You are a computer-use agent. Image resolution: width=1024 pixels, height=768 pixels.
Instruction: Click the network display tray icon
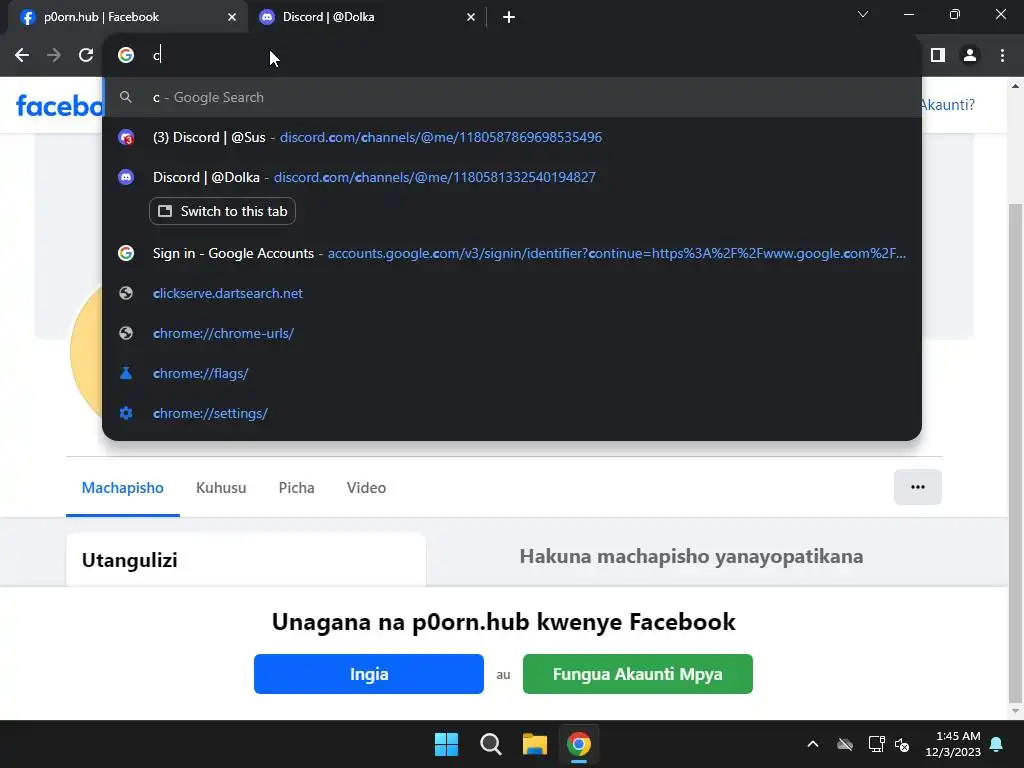pyautogui.click(x=876, y=744)
